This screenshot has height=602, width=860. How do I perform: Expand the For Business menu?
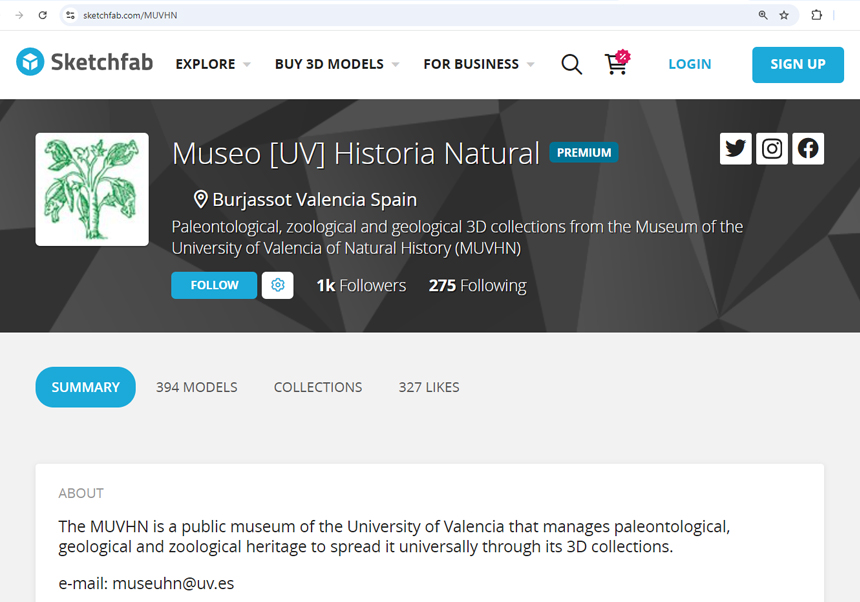coord(478,64)
